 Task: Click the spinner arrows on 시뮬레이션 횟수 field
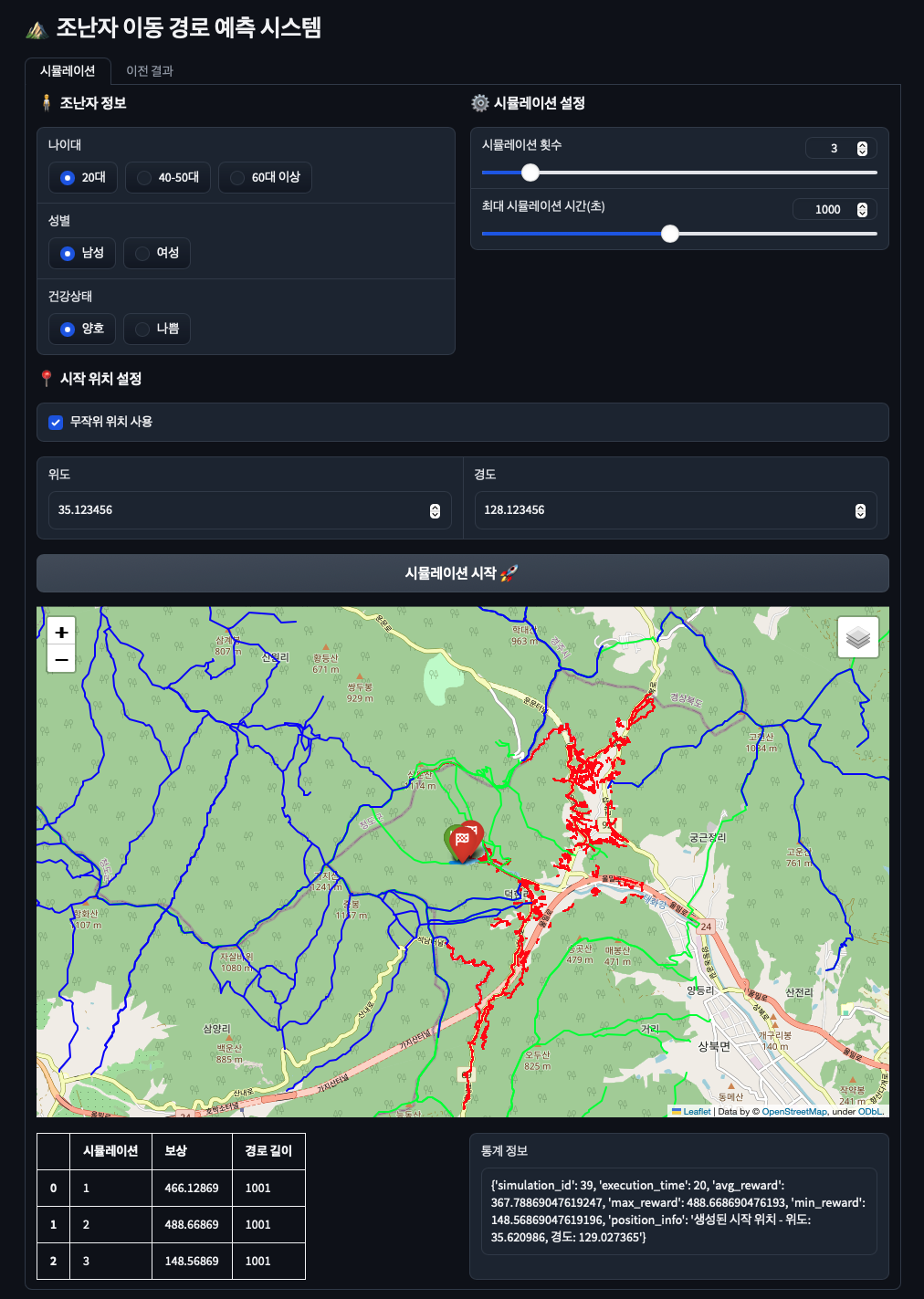coord(862,148)
